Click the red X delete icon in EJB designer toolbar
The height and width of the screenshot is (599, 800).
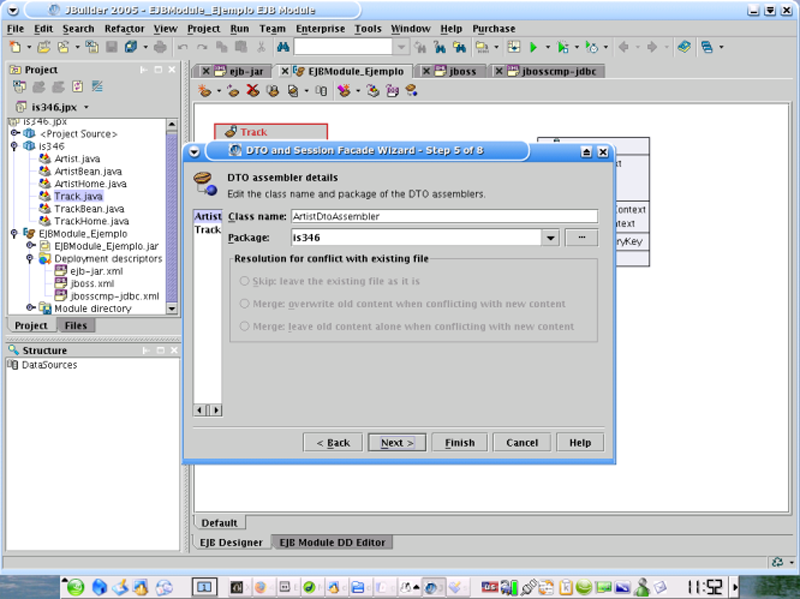[251, 91]
